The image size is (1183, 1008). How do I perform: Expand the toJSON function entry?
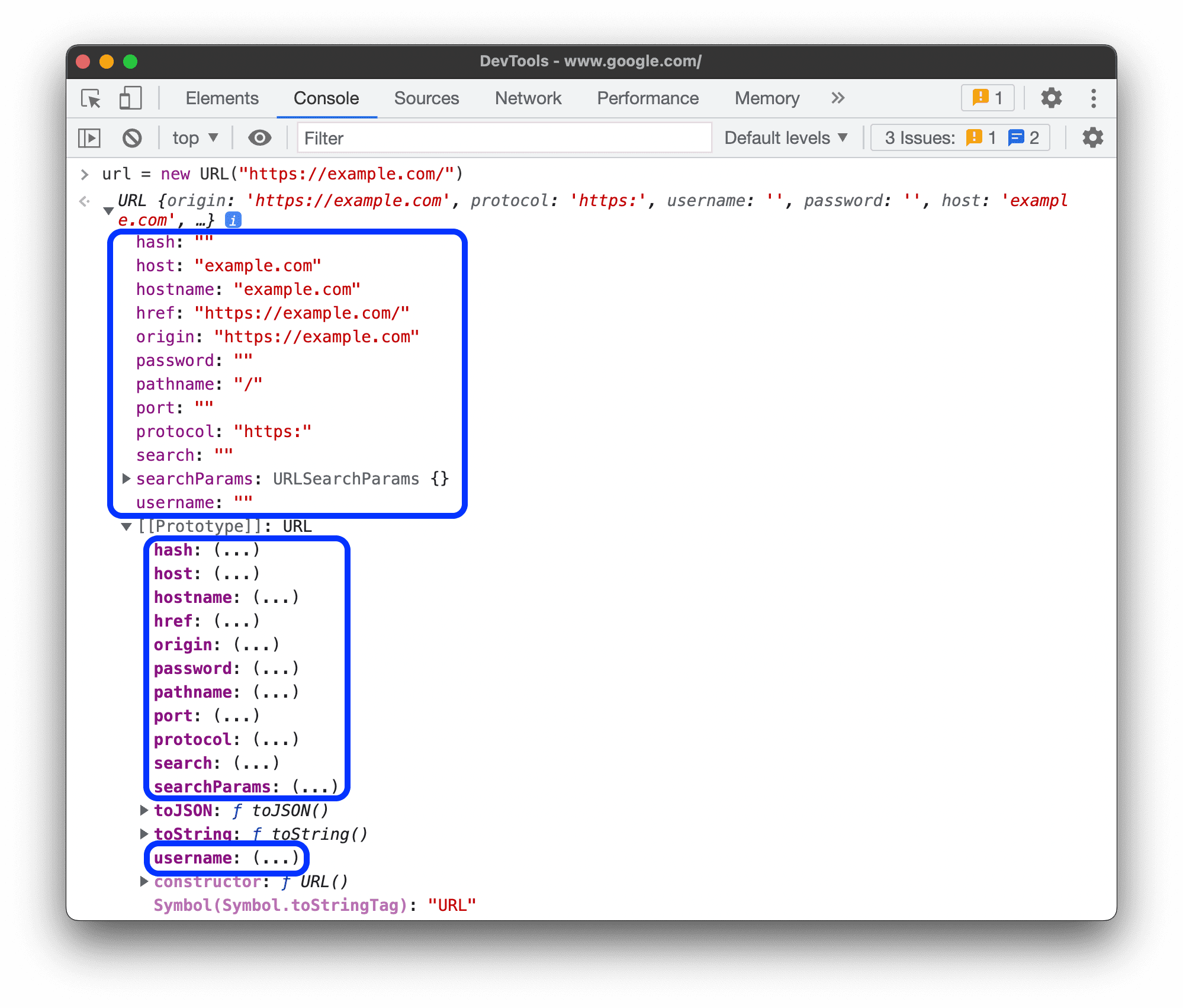pyautogui.click(x=143, y=811)
